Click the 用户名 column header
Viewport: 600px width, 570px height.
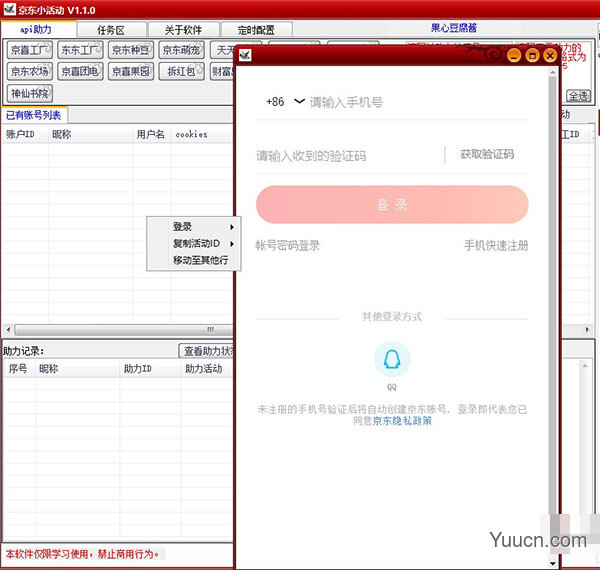[x=152, y=134]
